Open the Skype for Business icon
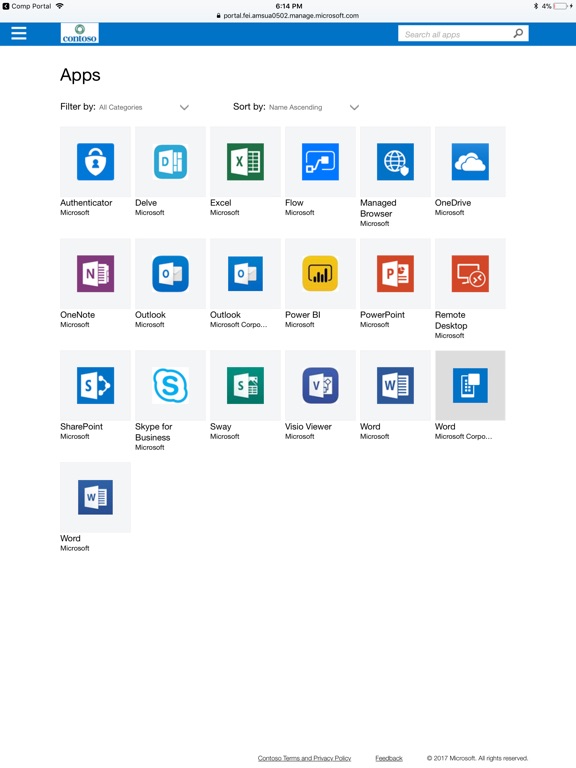576x768 pixels. point(170,385)
